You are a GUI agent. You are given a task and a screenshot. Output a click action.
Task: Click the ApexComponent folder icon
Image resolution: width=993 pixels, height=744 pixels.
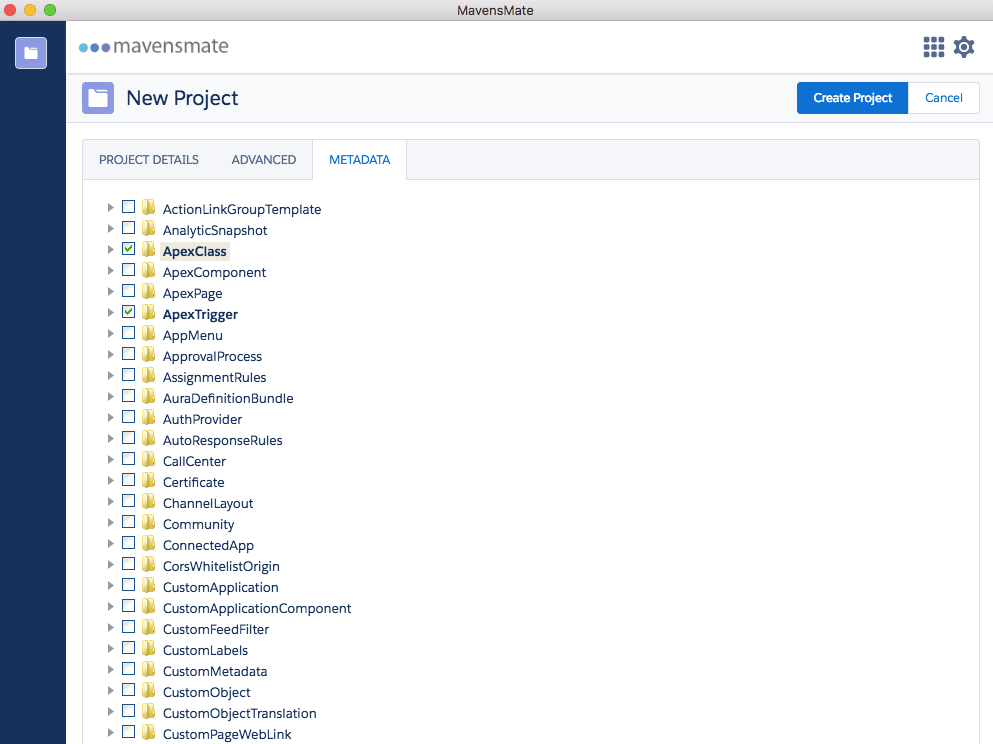click(148, 270)
